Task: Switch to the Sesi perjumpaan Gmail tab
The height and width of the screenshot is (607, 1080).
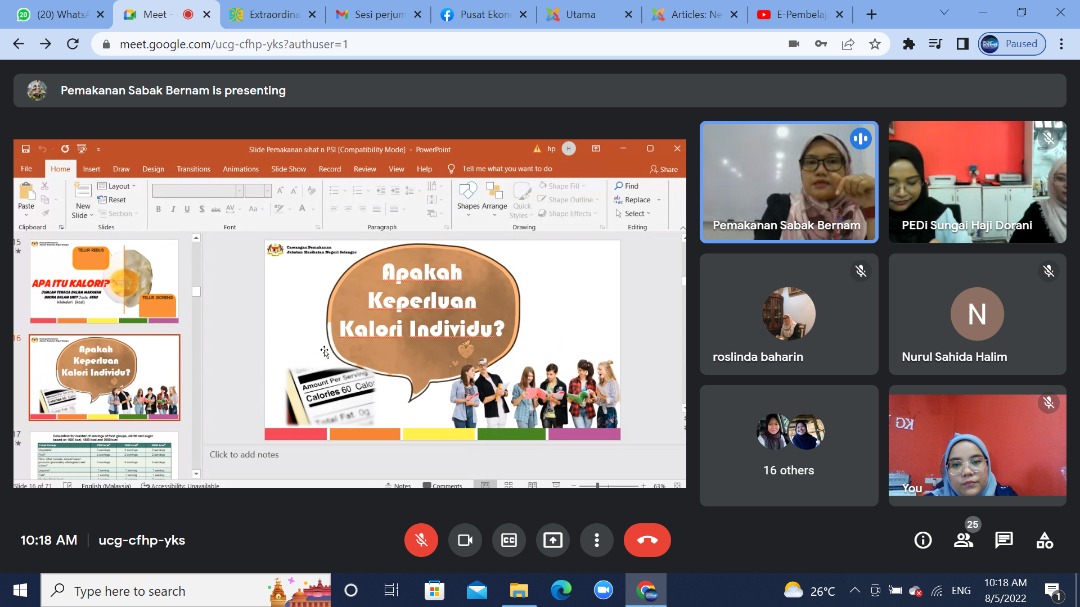Action: click(x=375, y=15)
